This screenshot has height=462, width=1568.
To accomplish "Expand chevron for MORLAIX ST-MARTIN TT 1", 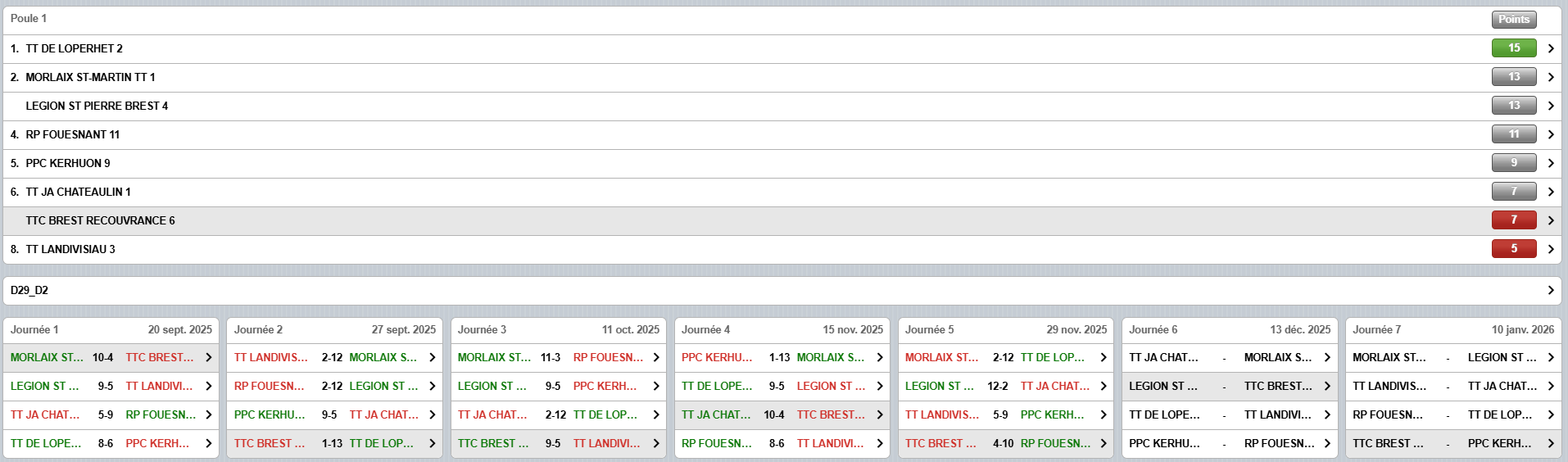I will click(x=1551, y=77).
